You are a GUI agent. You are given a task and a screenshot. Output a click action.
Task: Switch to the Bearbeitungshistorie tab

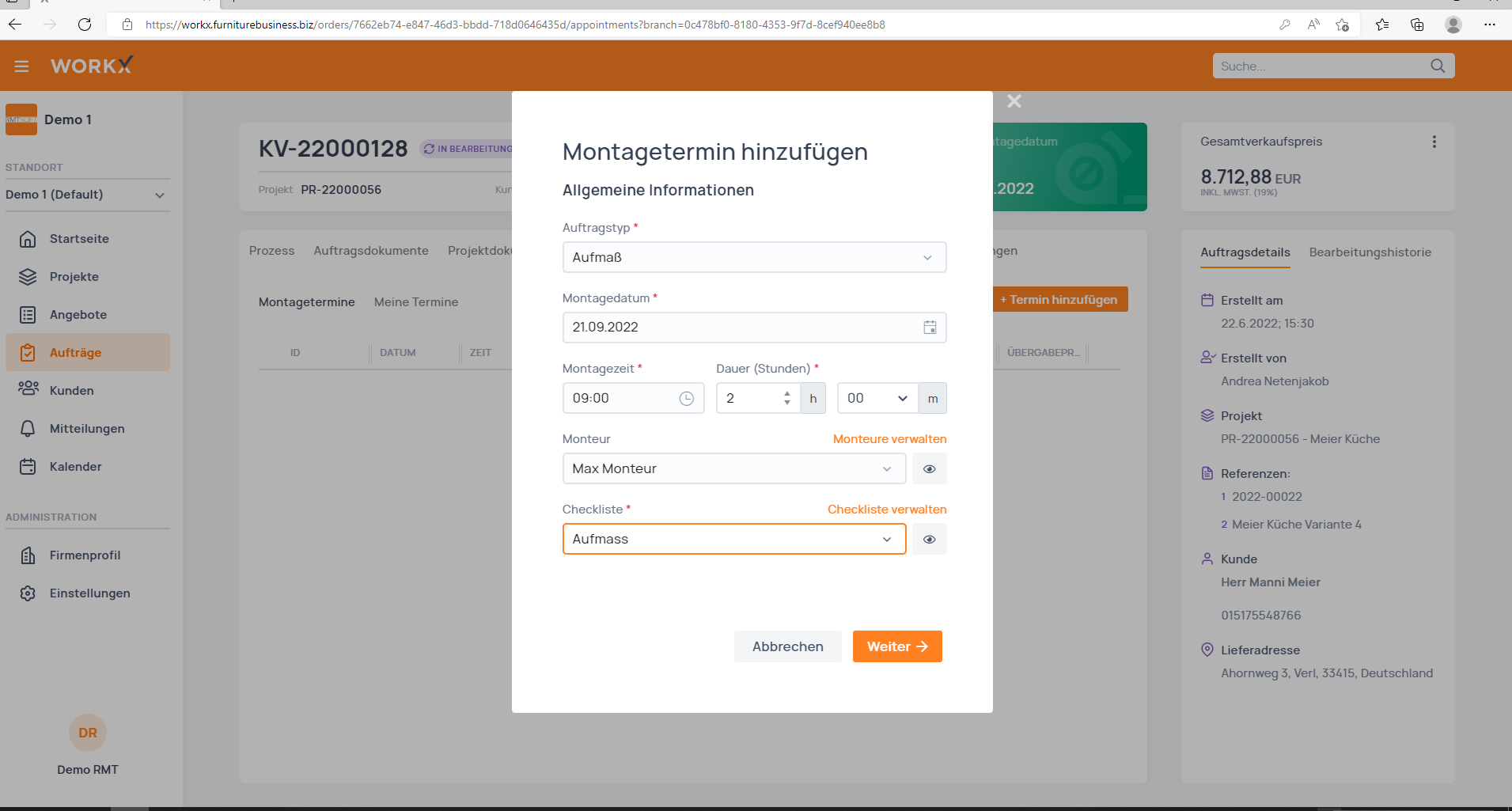(1370, 252)
